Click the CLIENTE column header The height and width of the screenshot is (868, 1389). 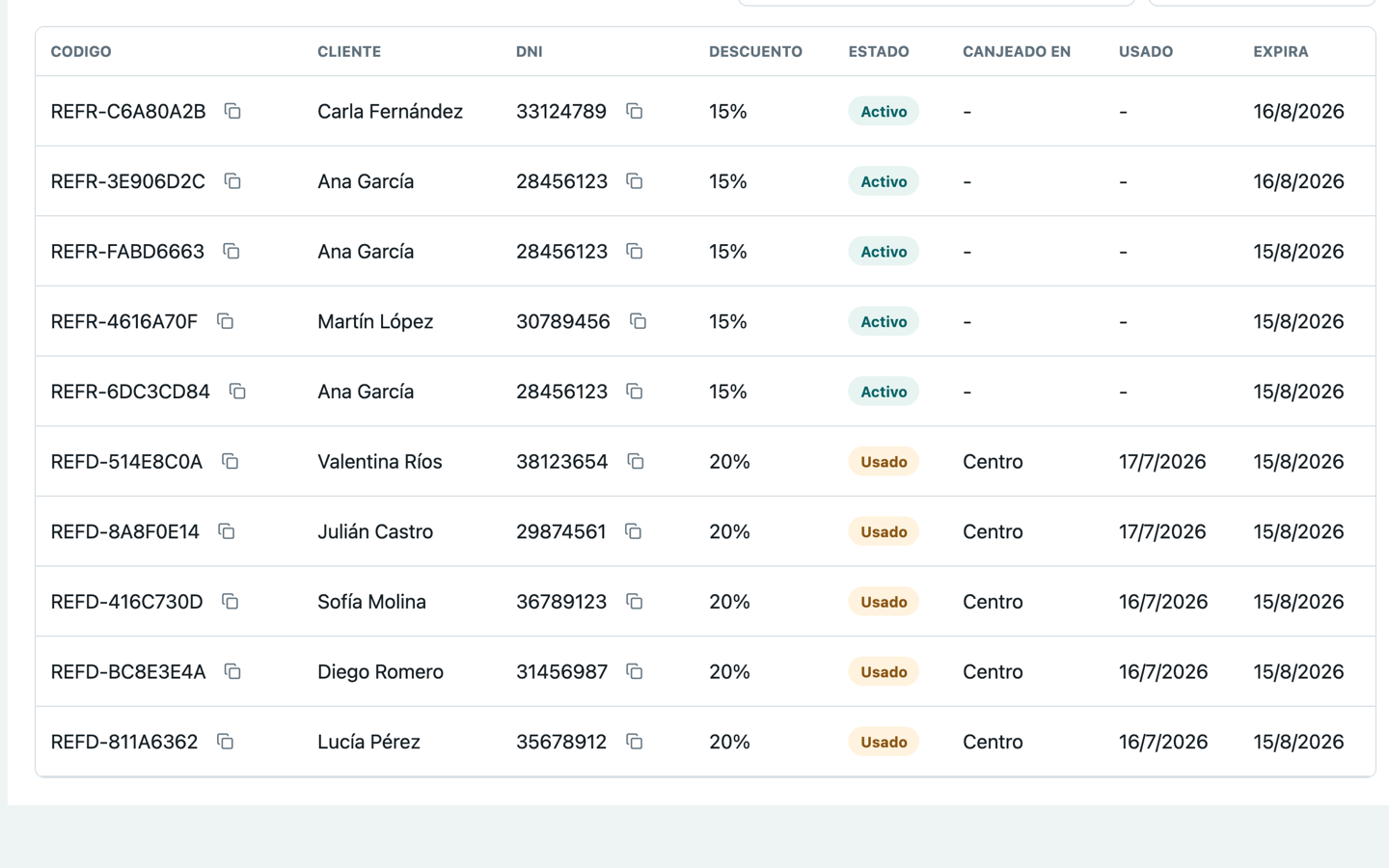coord(349,52)
